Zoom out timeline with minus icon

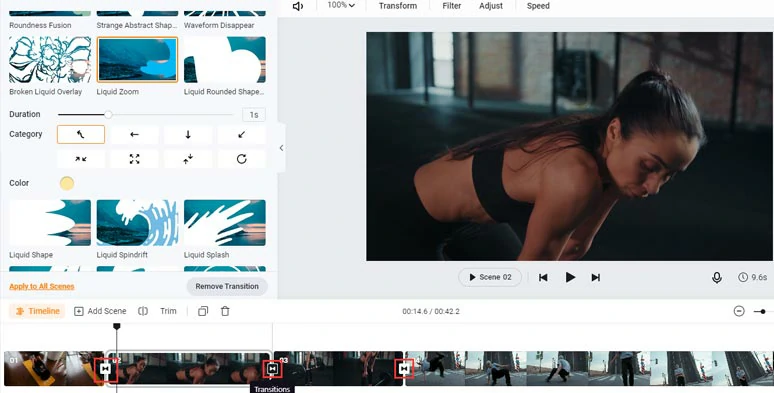pos(738,311)
